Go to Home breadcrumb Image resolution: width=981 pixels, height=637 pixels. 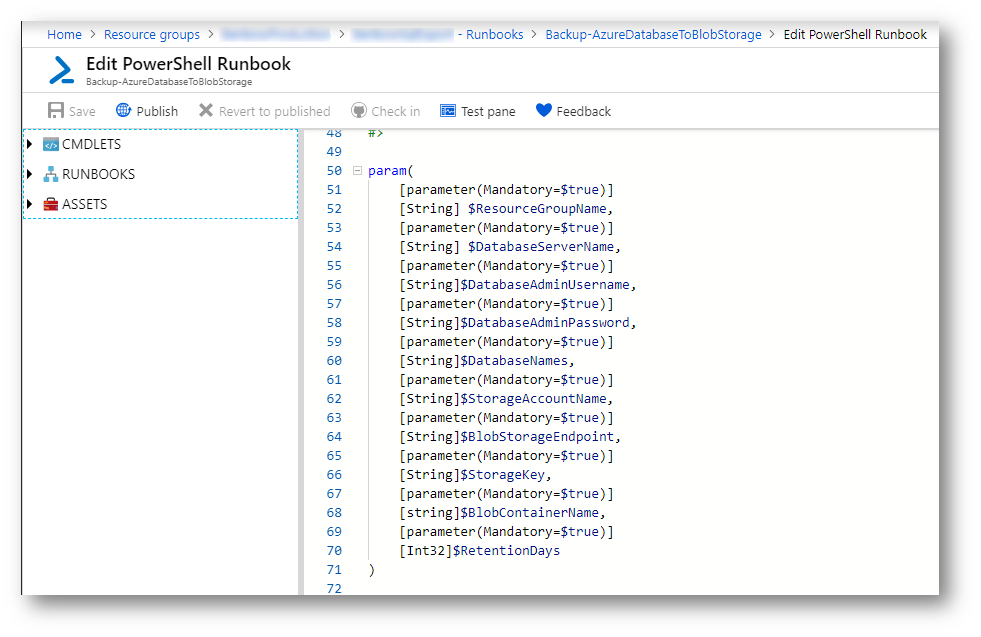[x=64, y=34]
